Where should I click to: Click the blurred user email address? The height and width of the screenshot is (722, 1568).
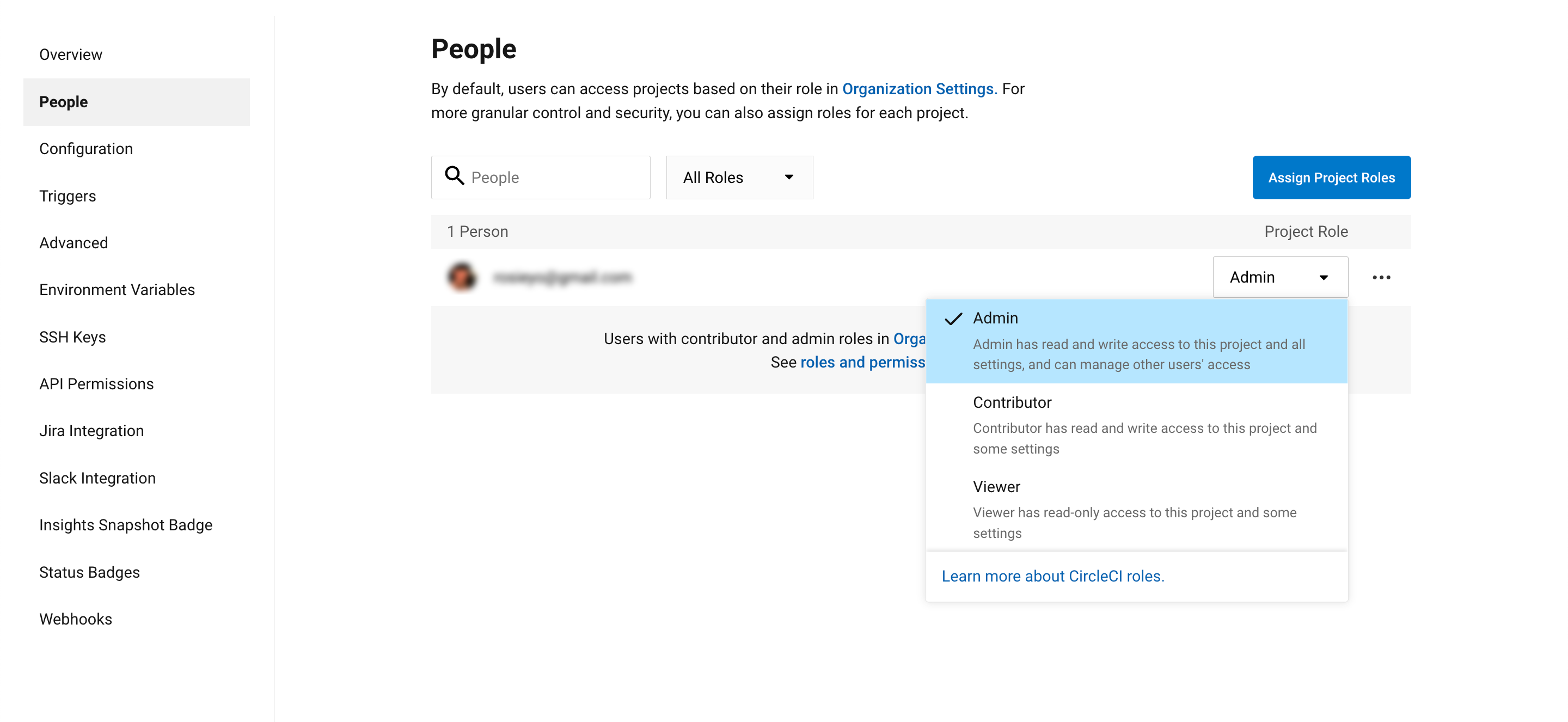563,278
